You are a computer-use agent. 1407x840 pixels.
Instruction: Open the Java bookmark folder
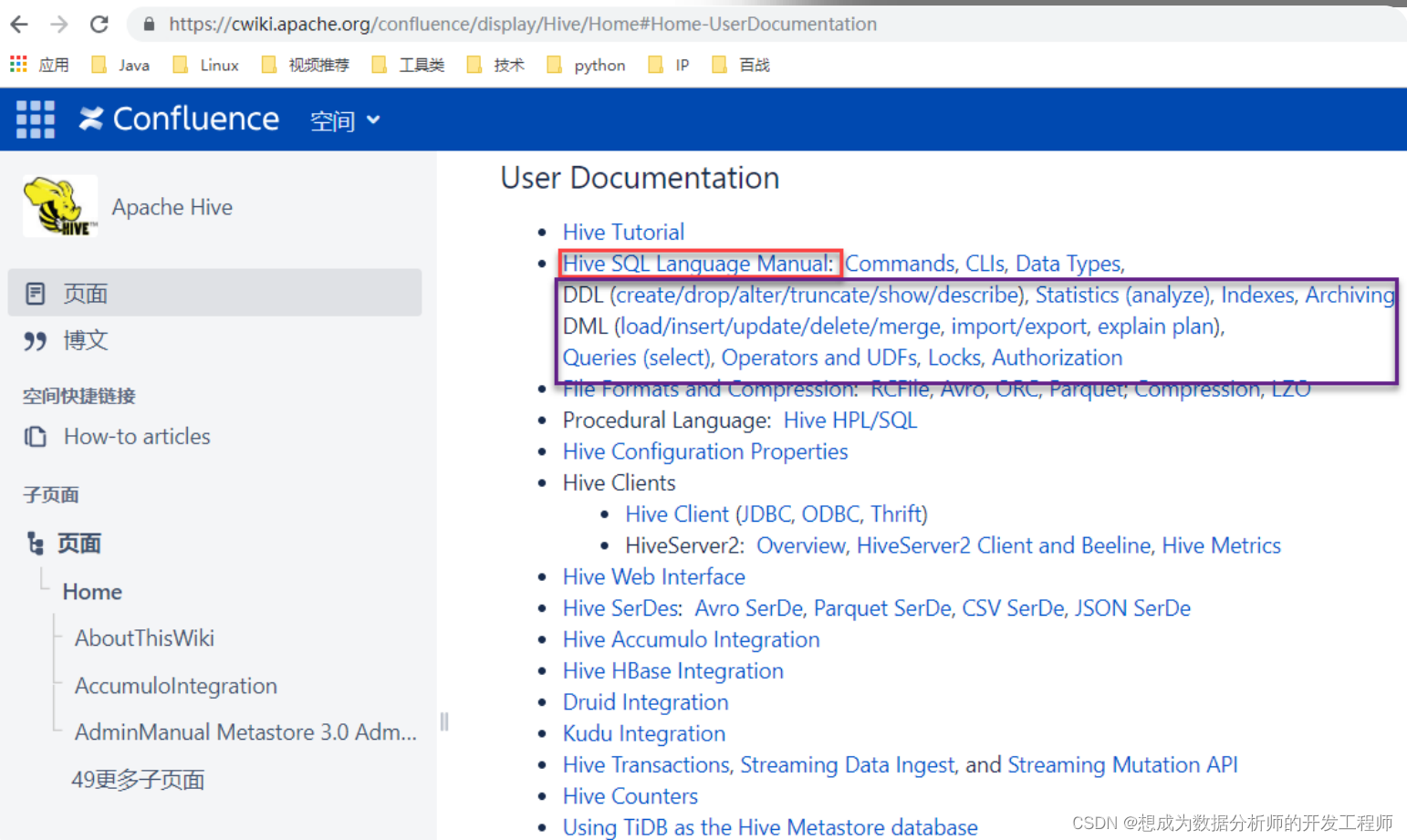point(120,65)
